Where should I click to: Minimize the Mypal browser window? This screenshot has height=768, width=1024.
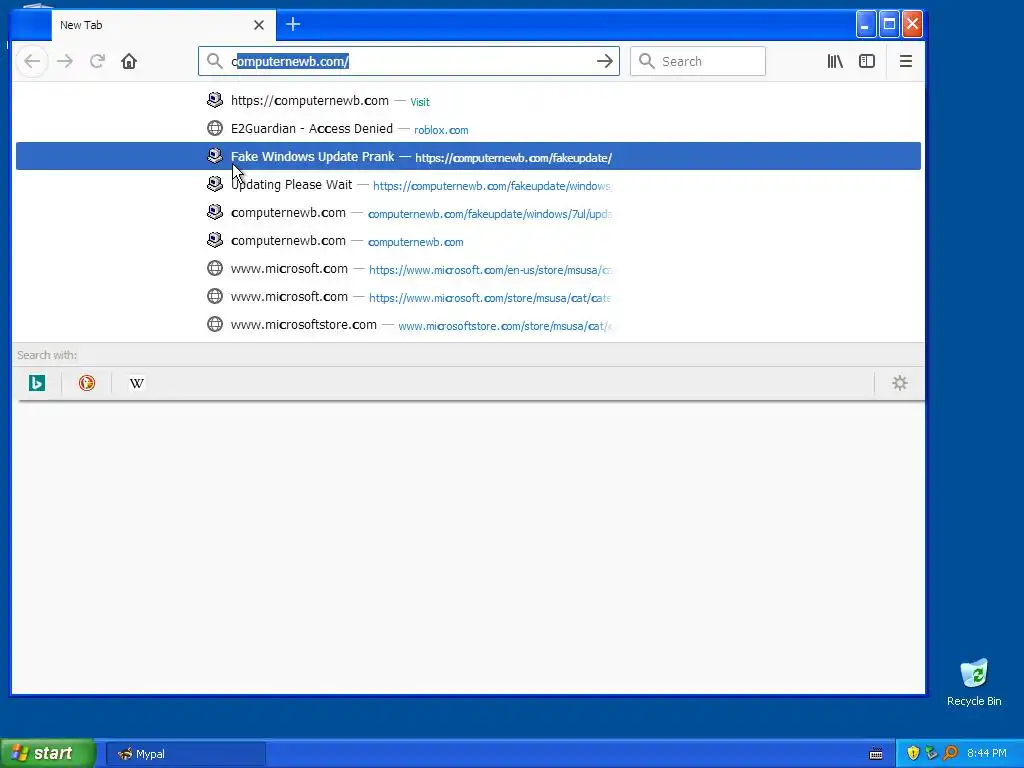pyautogui.click(x=865, y=25)
